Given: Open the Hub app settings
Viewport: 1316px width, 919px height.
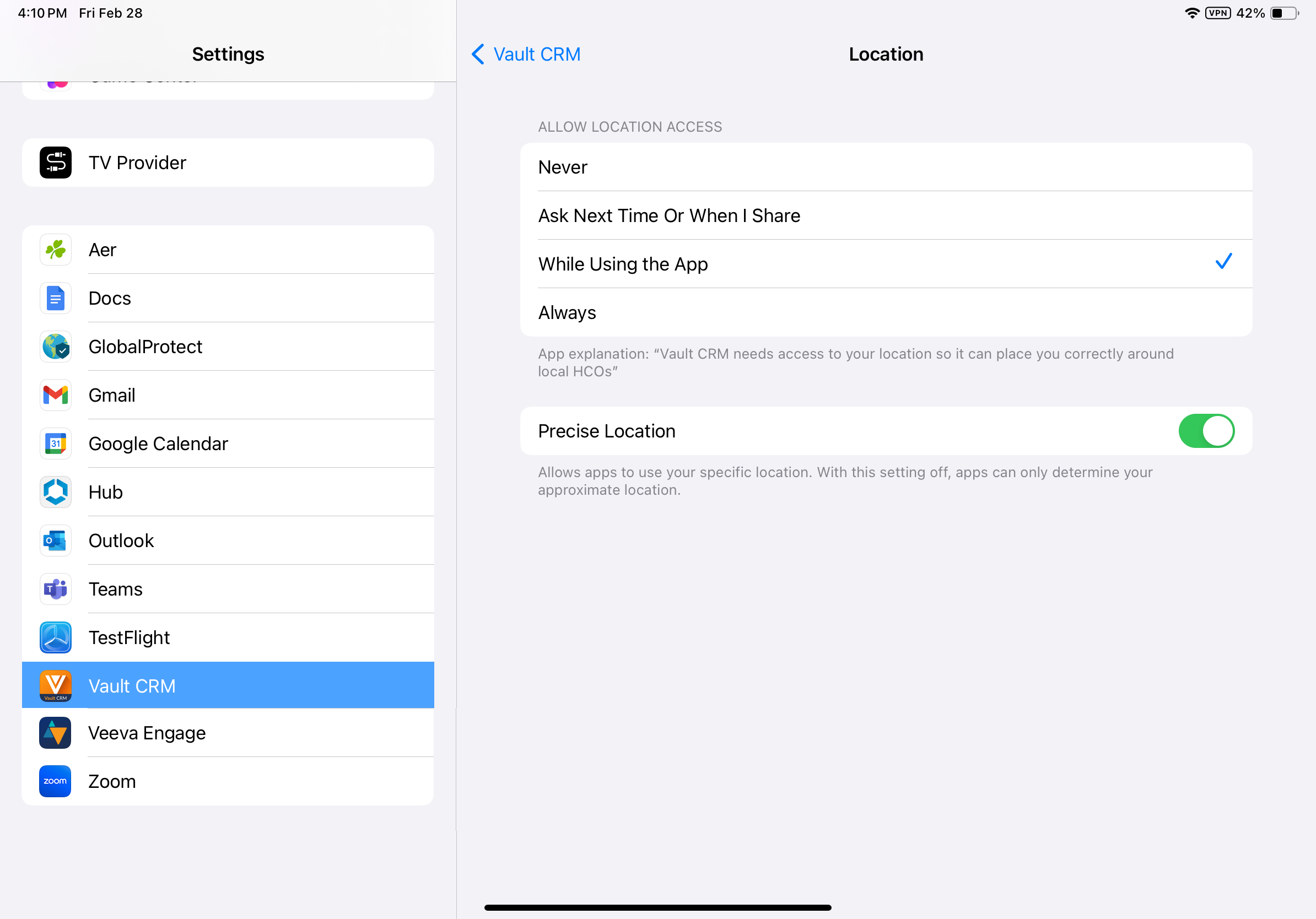Looking at the screenshot, I should click(x=228, y=492).
